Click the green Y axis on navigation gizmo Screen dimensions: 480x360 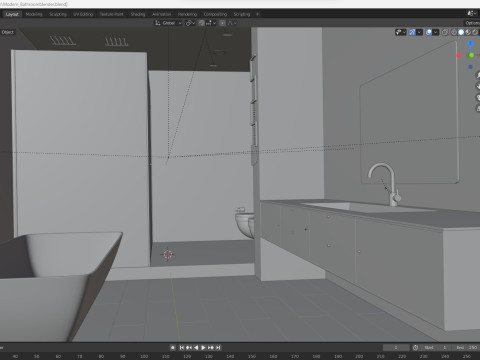point(471,55)
